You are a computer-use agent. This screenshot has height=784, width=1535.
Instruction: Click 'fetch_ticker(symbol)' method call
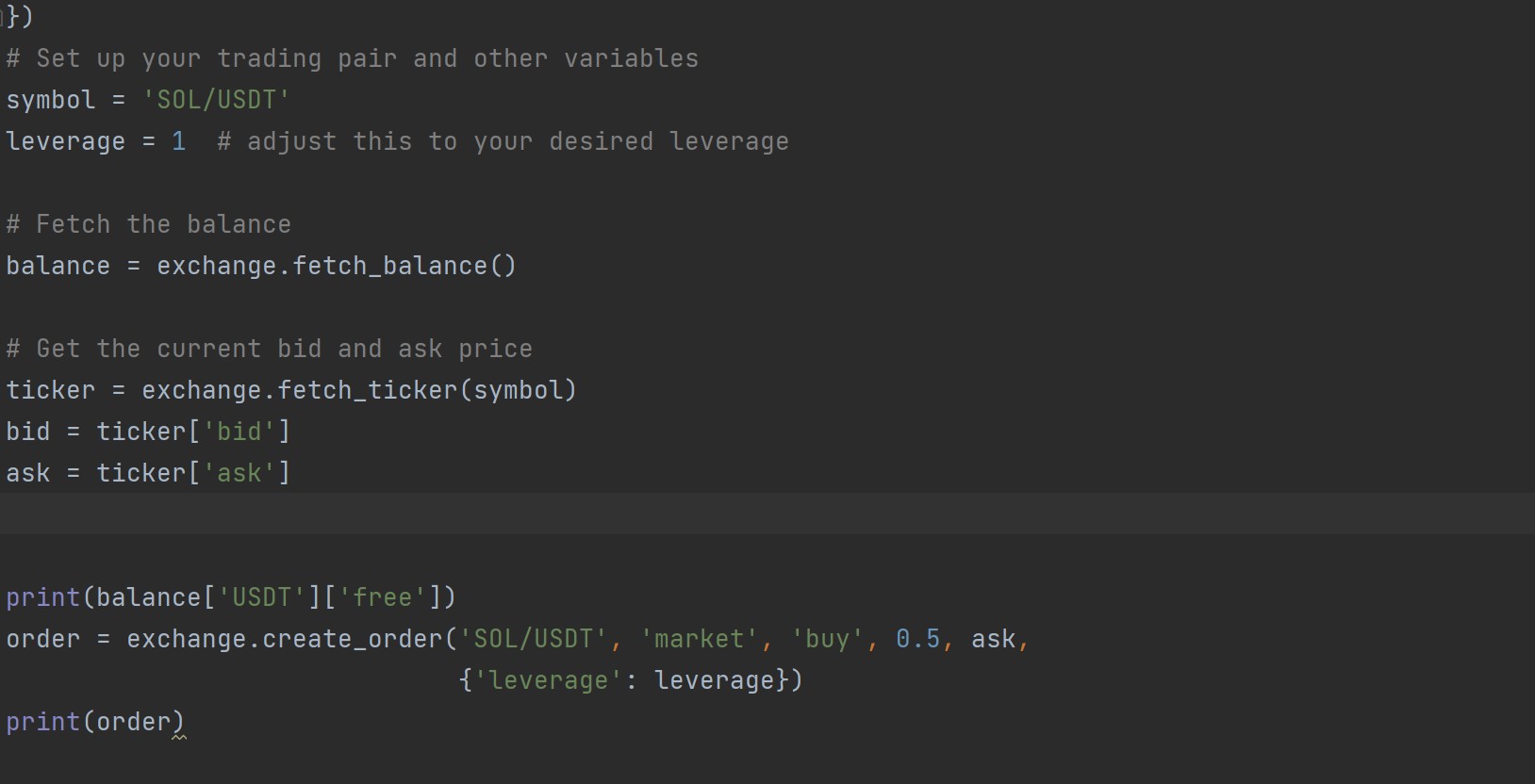[x=427, y=390]
